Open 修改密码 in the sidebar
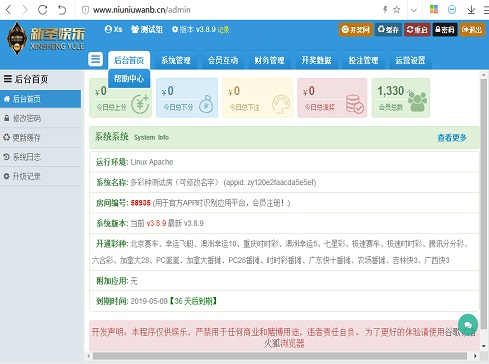The width and height of the screenshot is (489, 364). coord(40,118)
